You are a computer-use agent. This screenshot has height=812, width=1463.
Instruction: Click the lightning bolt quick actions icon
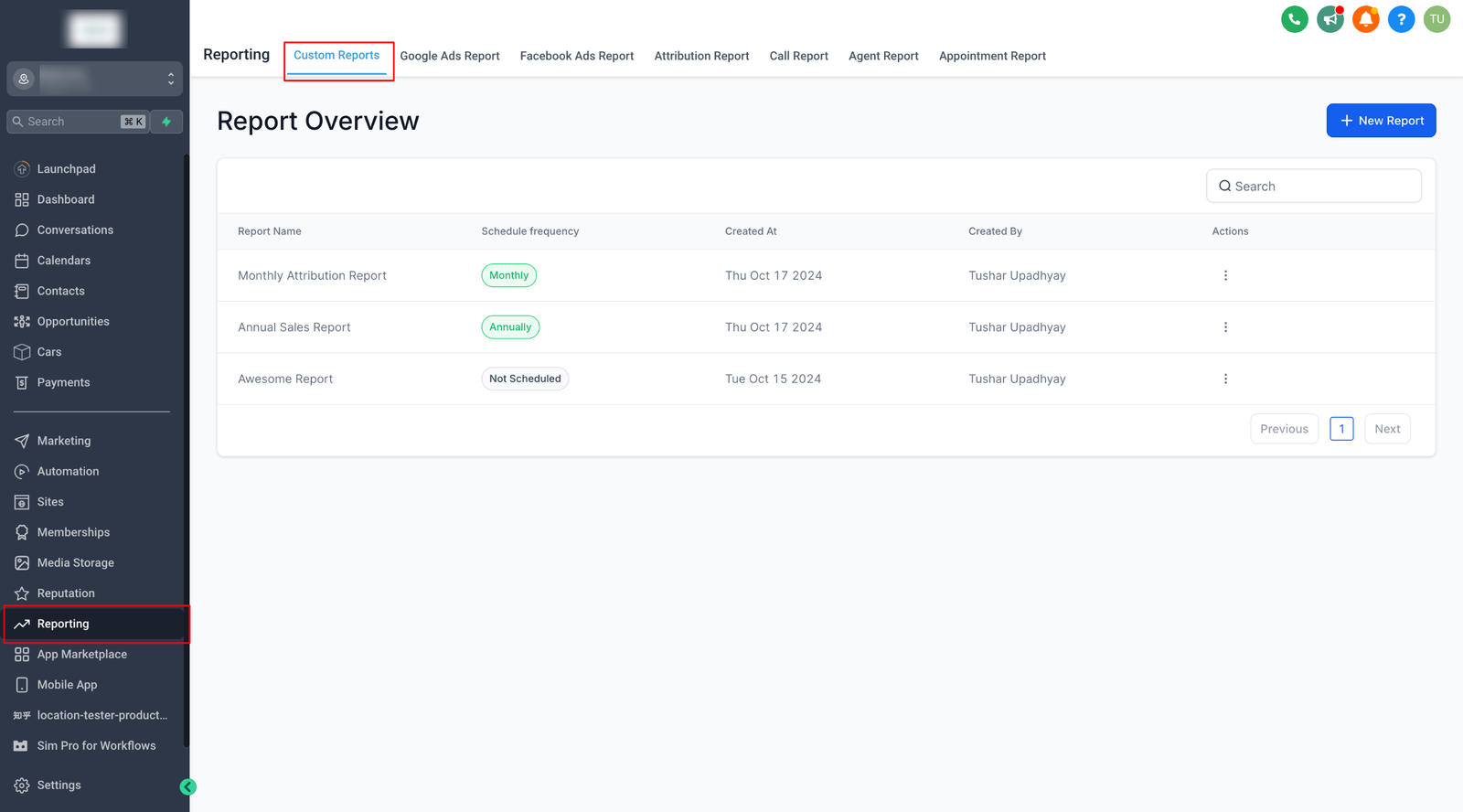point(166,122)
